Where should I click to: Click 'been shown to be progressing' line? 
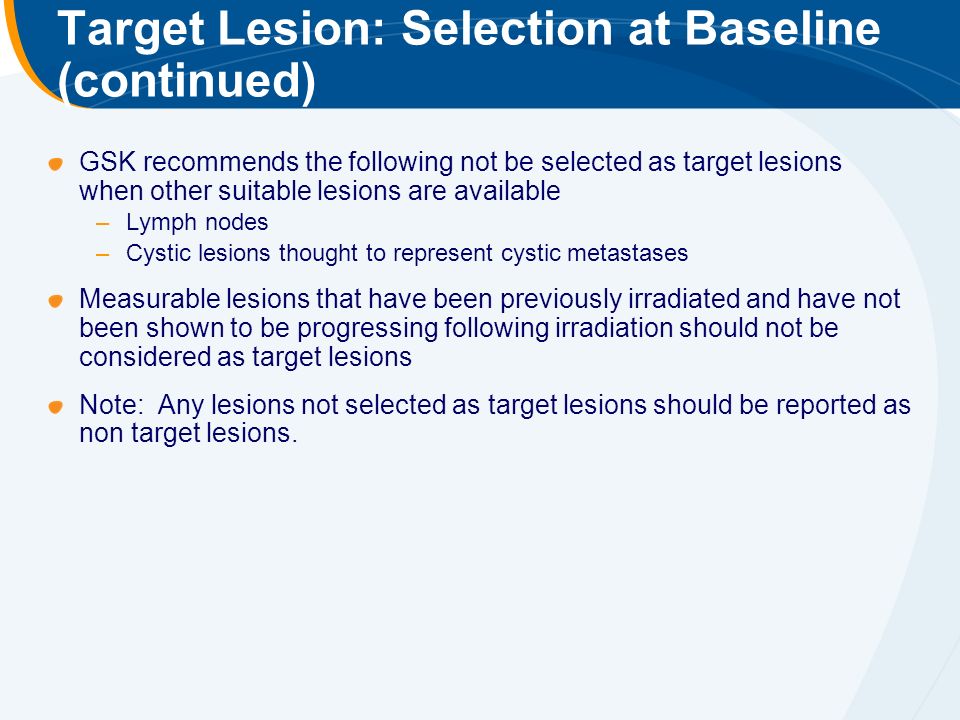(459, 328)
